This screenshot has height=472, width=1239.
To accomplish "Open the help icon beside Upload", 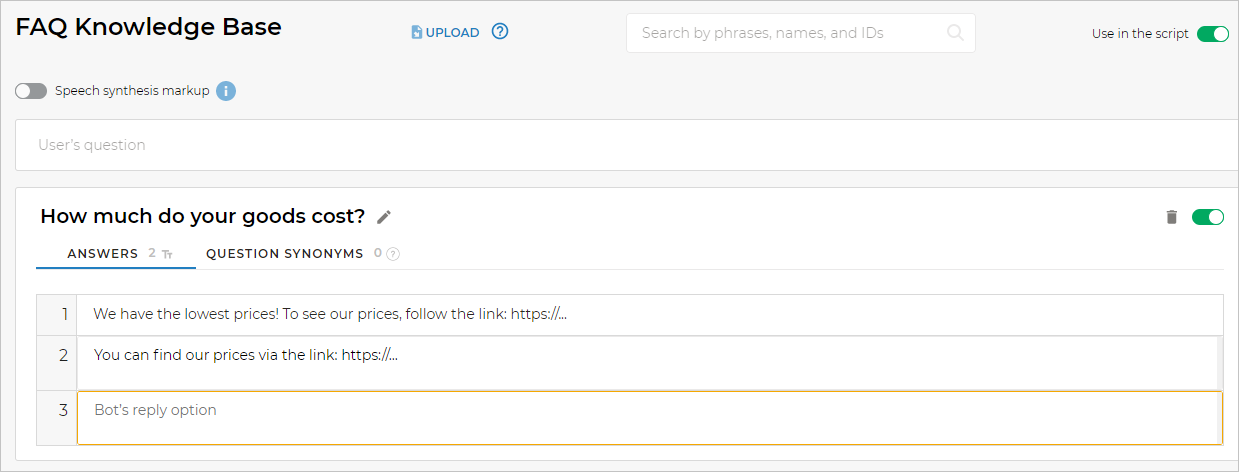I will [500, 32].
